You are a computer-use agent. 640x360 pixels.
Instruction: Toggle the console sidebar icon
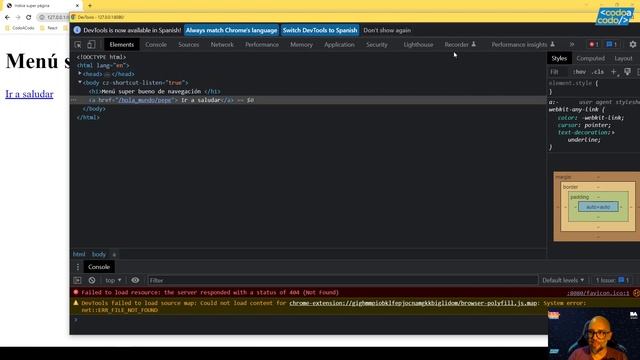click(x=77, y=280)
